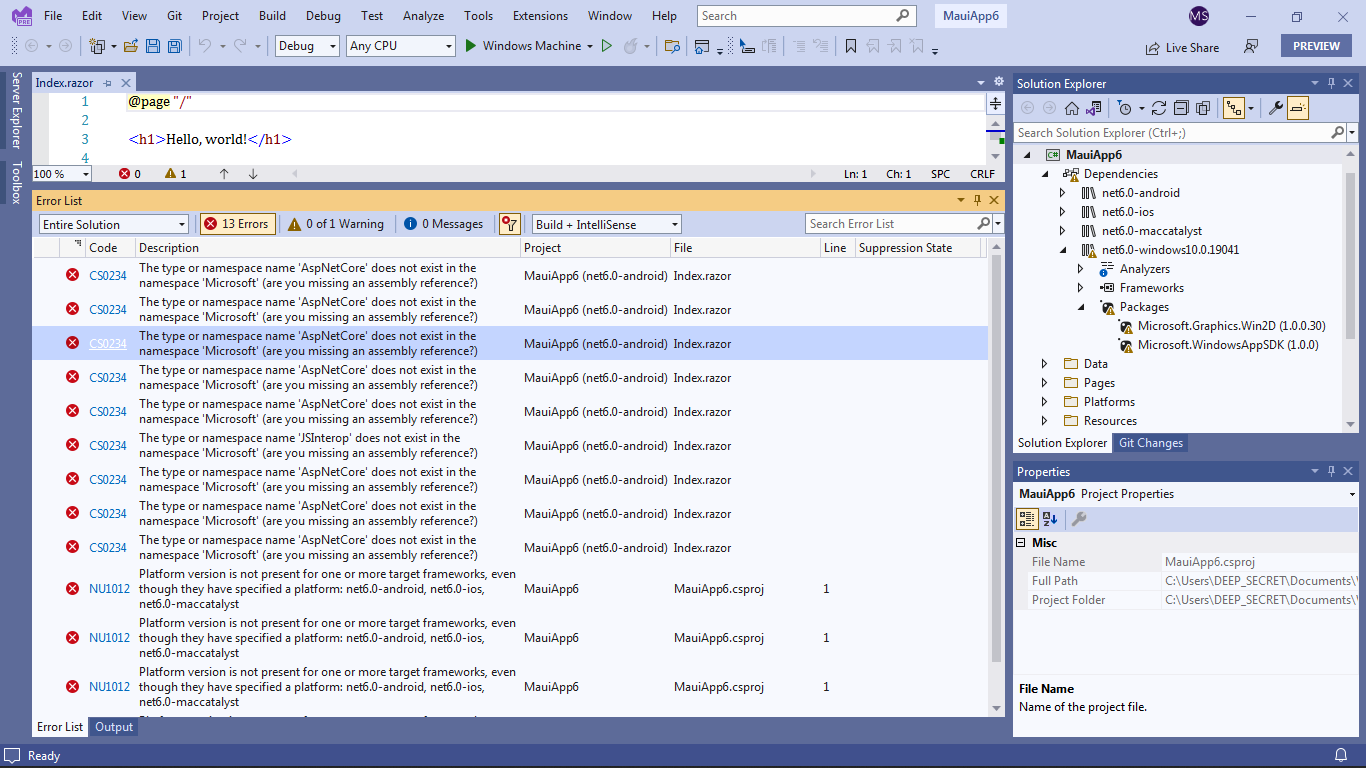Switch to the Git Changes tab
This screenshot has width=1366, height=768.
(x=1150, y=443)
